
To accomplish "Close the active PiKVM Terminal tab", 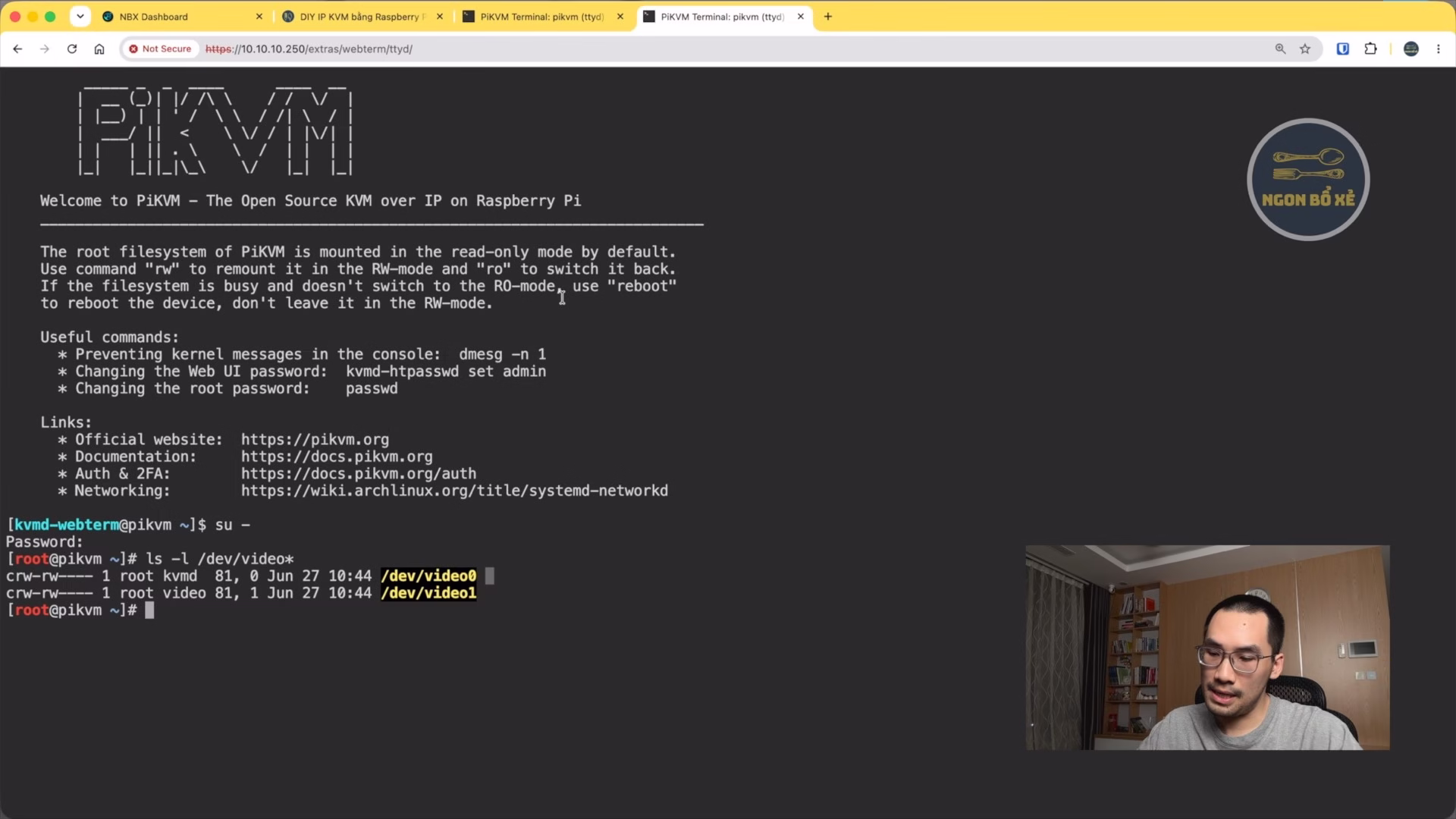I will [801, 16].
